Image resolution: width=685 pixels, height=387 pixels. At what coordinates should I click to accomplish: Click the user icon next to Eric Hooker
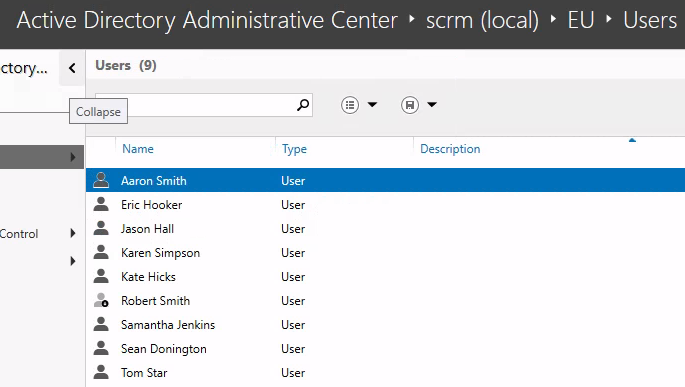click(101, 204)
